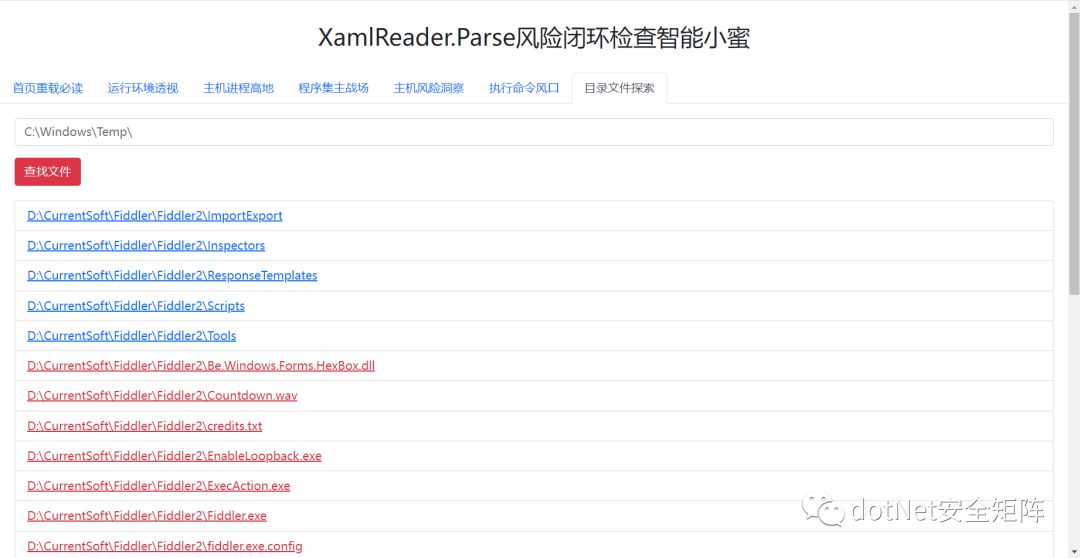Image resolution: width=1080 pixels, height=558 pixels.
Task: Open the Fiddler2\Inspectors folder link
Action: coord(146,245)
